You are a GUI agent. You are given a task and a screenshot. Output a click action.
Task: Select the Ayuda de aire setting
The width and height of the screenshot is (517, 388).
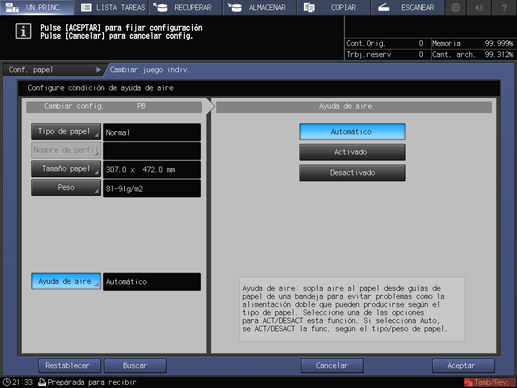click(66, 281)
